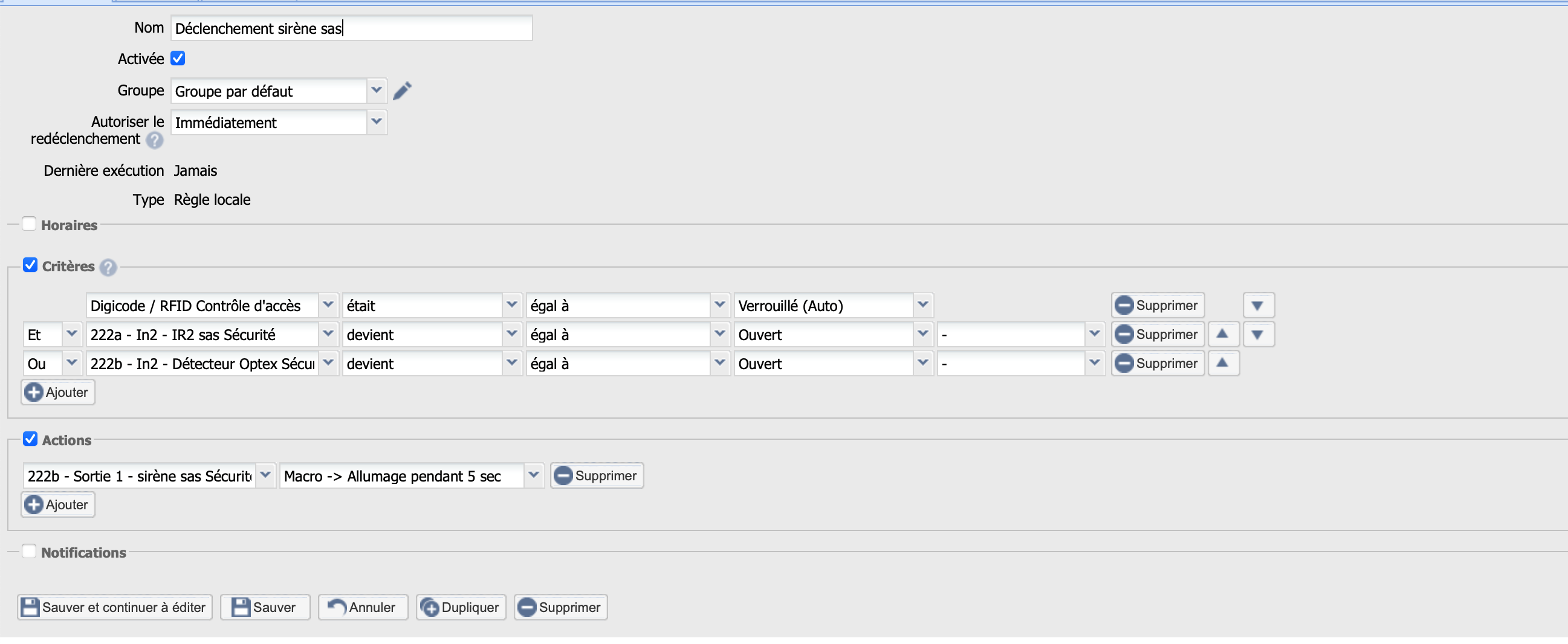
Task: Click the 'Dernière exécution' label
Action: [103, 172]
